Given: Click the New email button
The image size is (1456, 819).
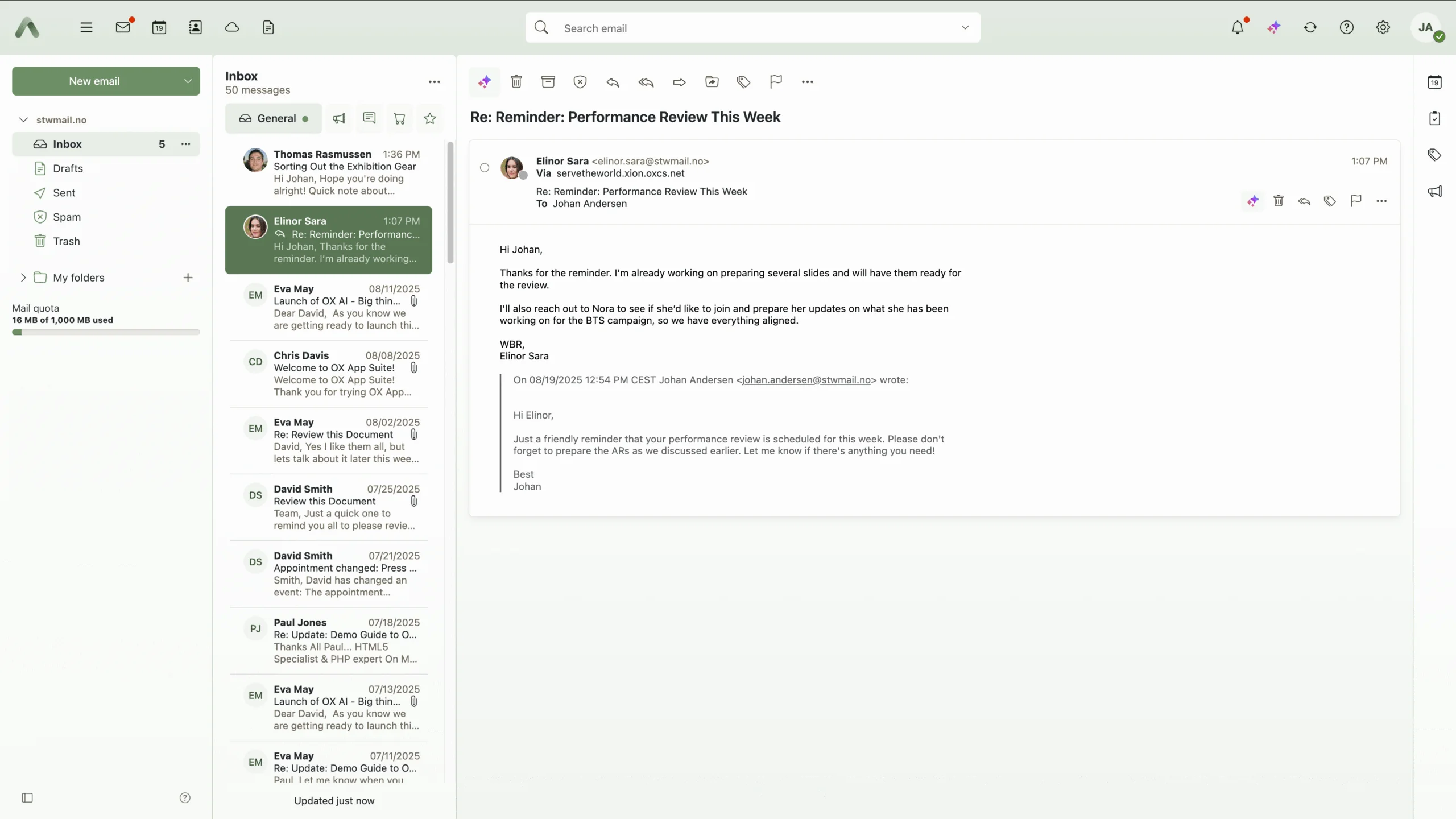Looking at the screenshot, I should [94, 81].
